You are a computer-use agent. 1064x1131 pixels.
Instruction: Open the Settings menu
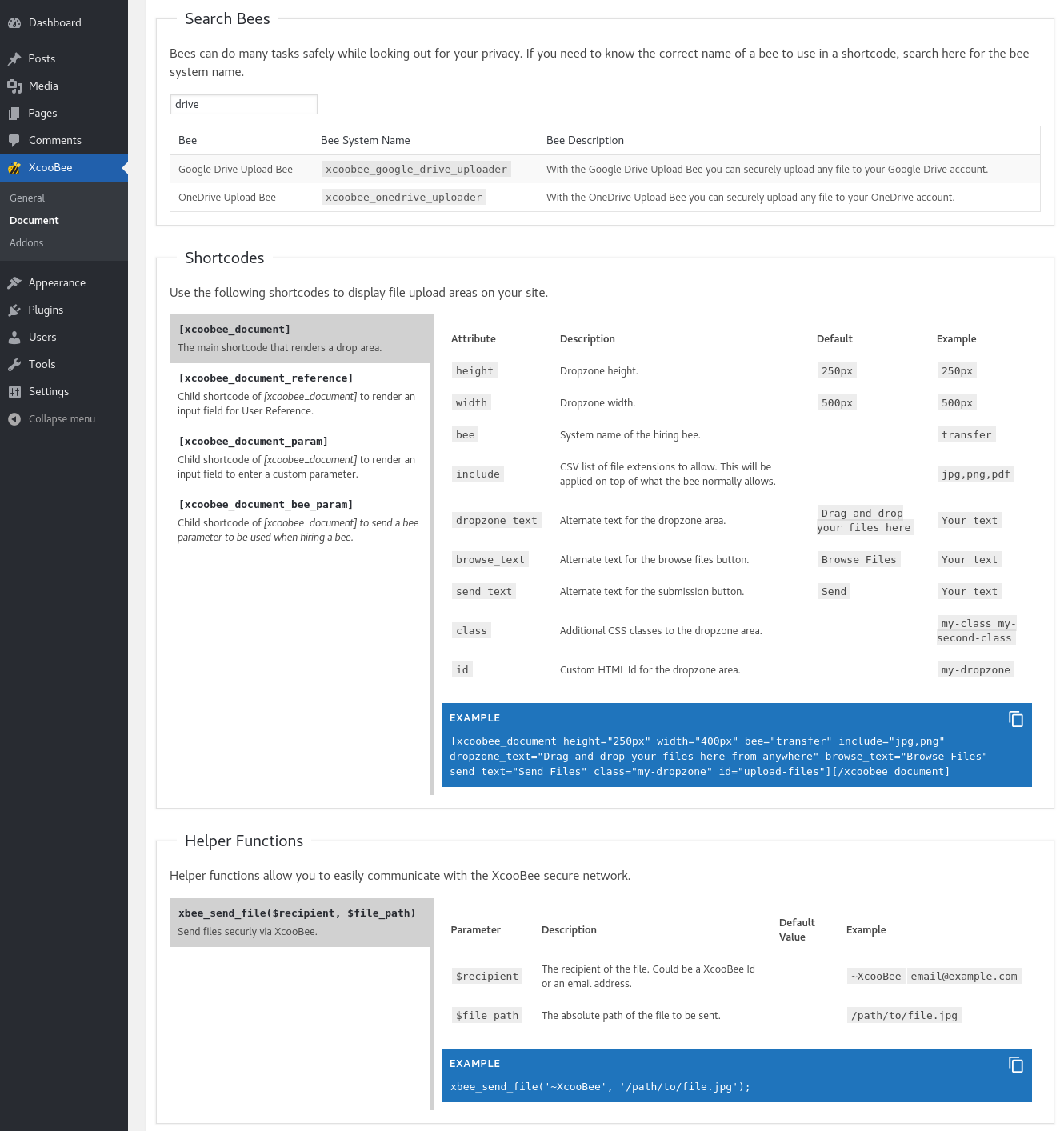point(64,391)
